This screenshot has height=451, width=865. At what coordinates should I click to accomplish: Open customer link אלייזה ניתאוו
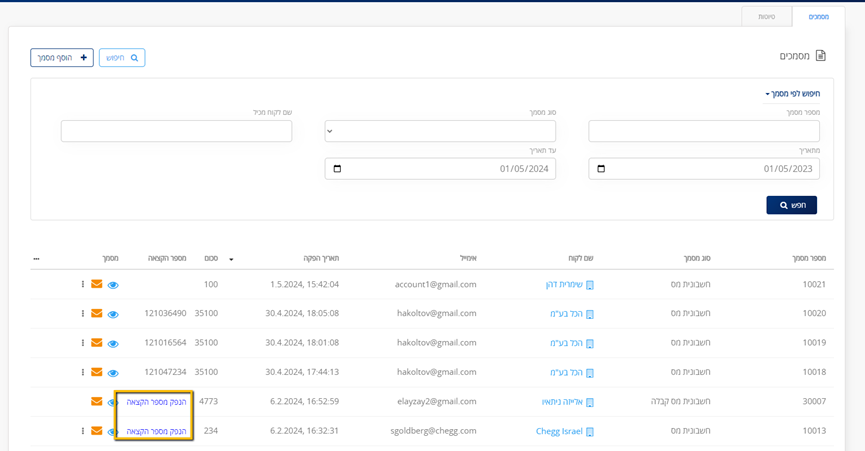[562, 402]
